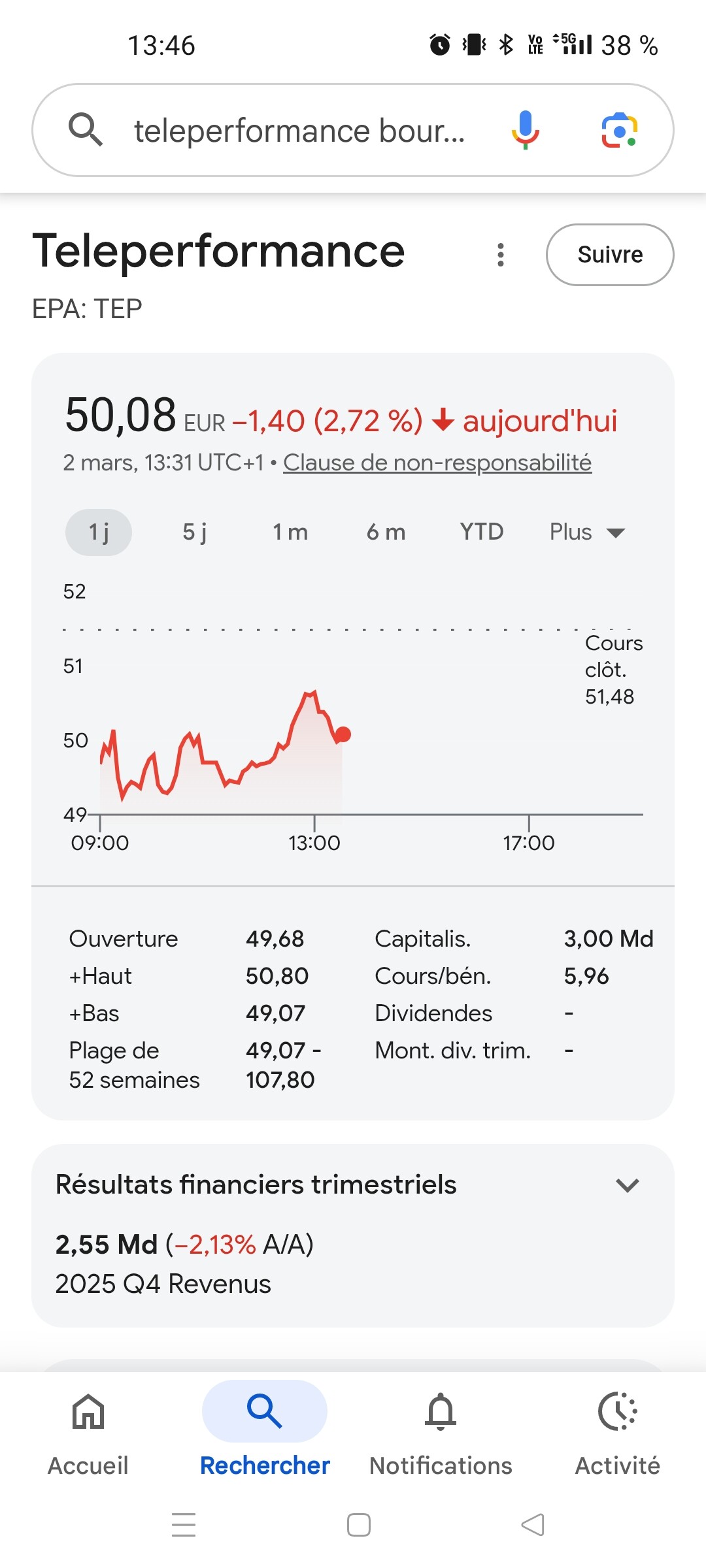Show the 6 m chart range
Viewport: 706px width, 1568px height.
[386, 532]
